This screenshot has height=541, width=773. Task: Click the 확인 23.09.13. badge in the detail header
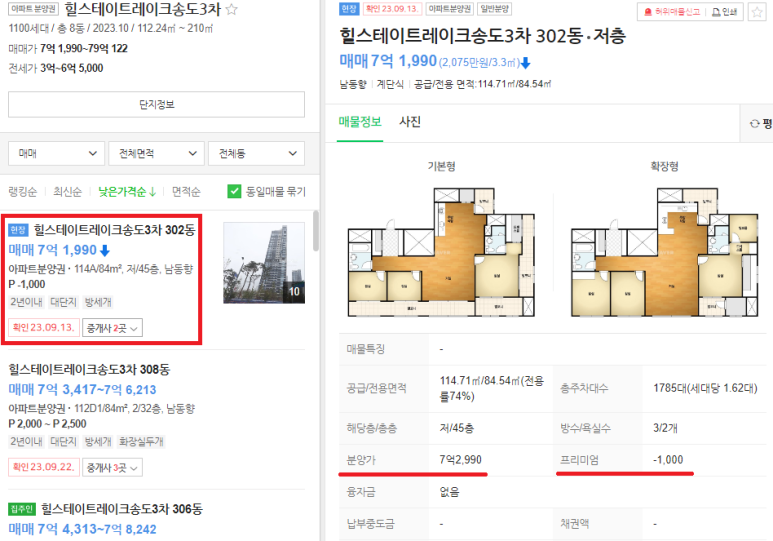tap(392, 9)
